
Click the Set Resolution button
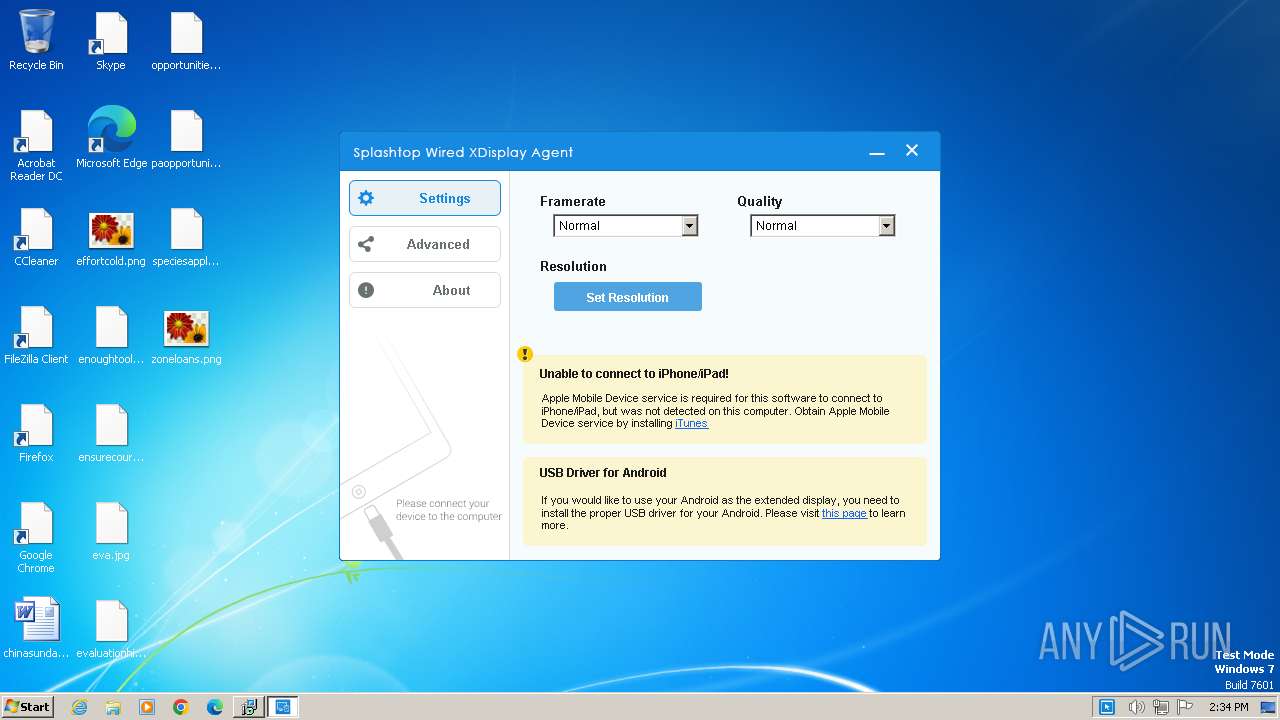tap(628, 297)
